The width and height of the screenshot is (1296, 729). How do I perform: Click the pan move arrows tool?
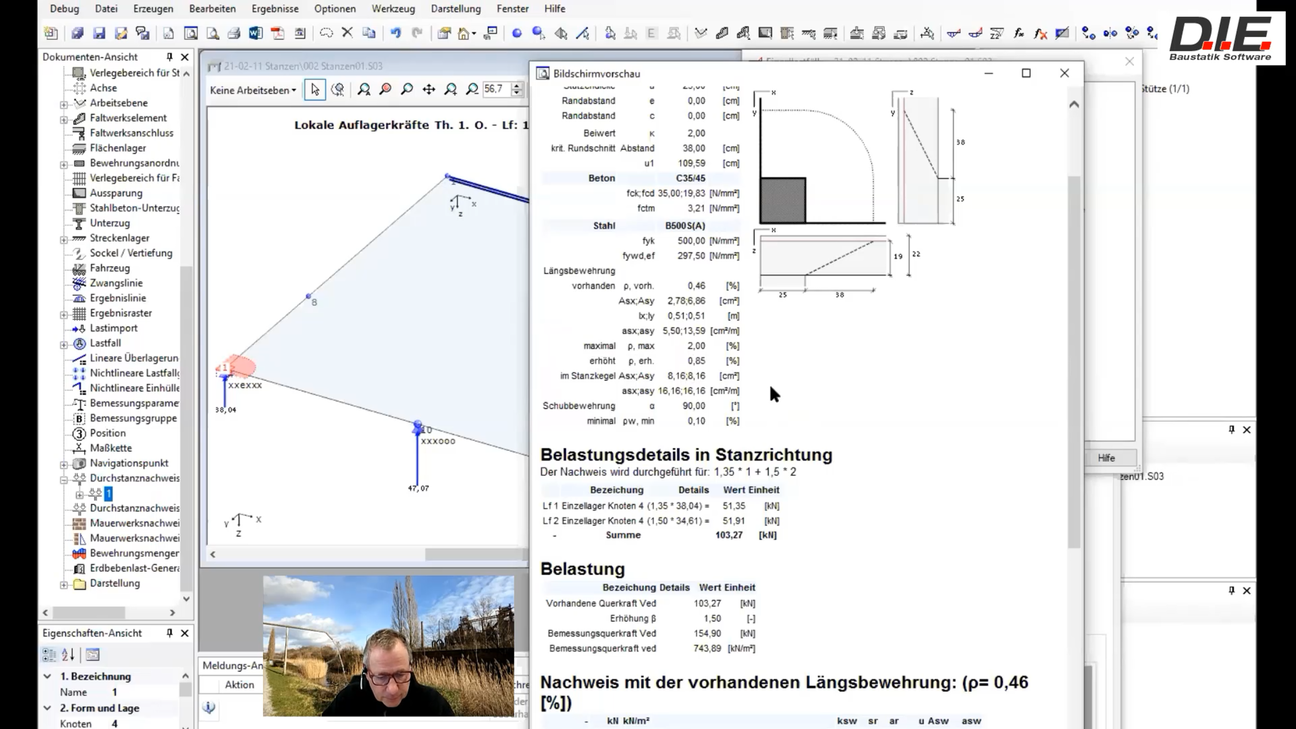(429, 90)
